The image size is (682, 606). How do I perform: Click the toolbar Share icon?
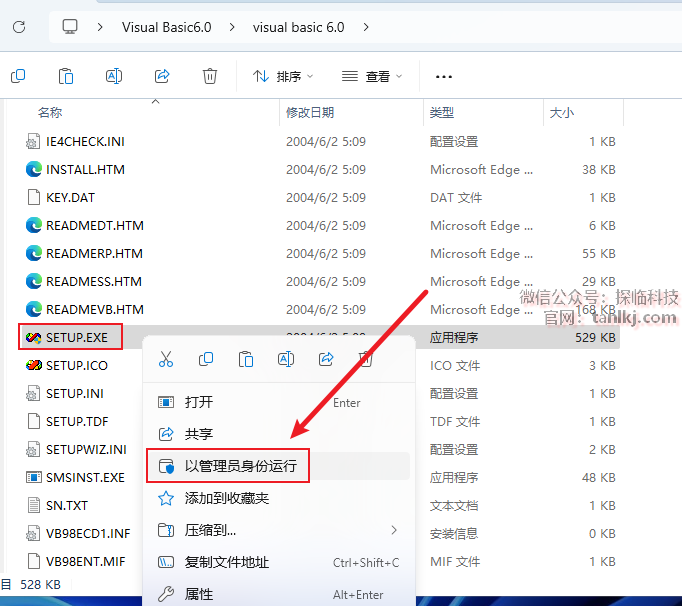pos(162,77)
